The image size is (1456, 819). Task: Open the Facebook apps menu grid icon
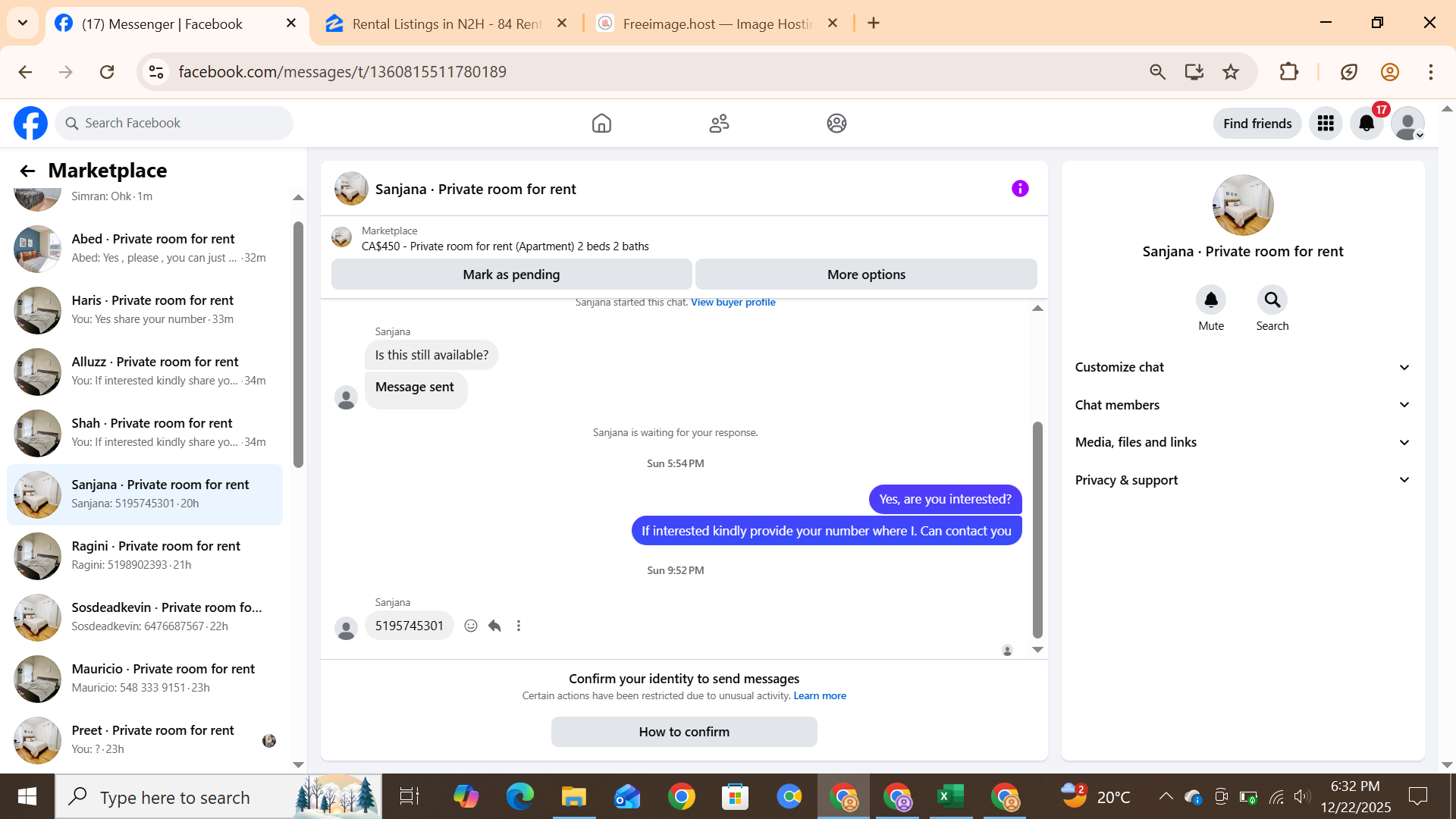(1326, 123)
